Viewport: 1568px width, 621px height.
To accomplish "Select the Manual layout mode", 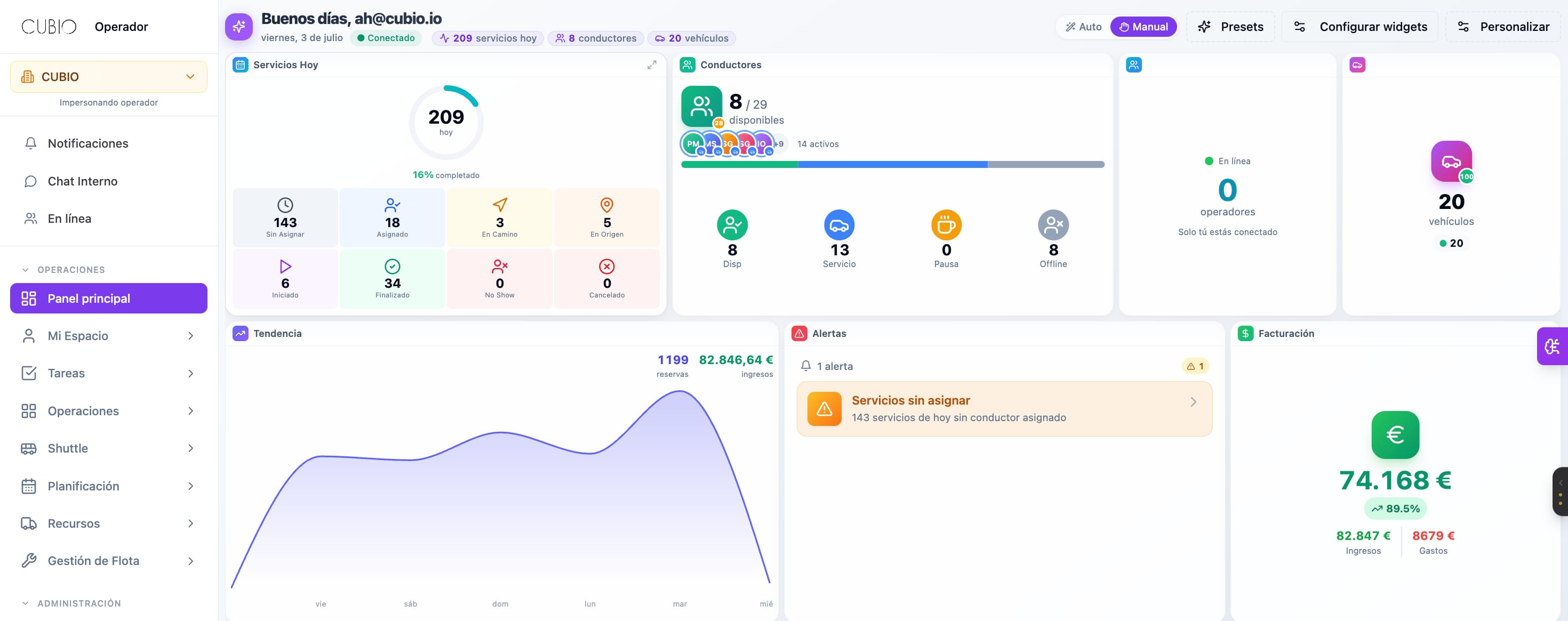I will tap(1143, 27).
